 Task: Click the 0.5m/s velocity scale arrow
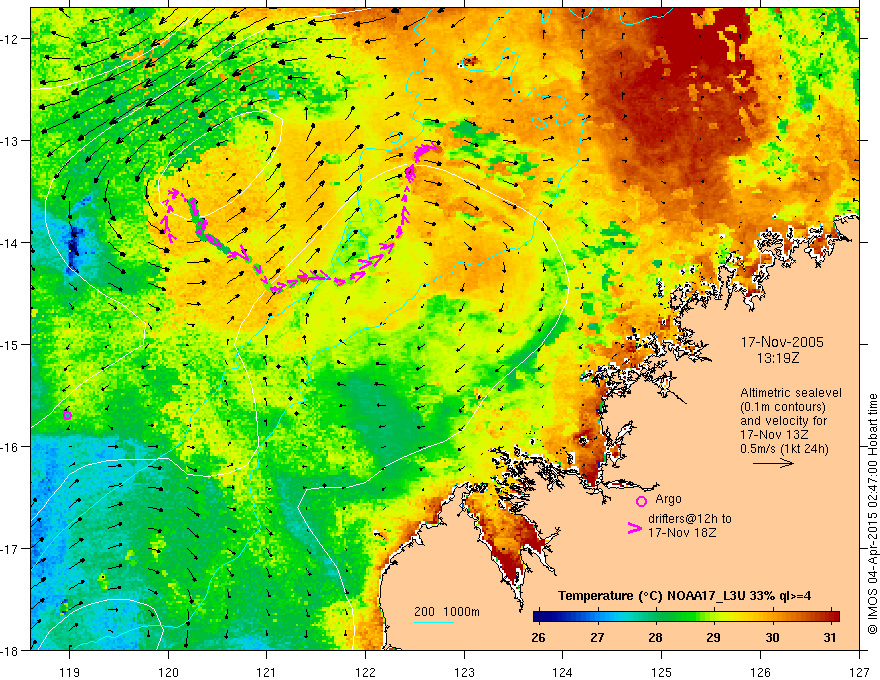coord(773,463)
